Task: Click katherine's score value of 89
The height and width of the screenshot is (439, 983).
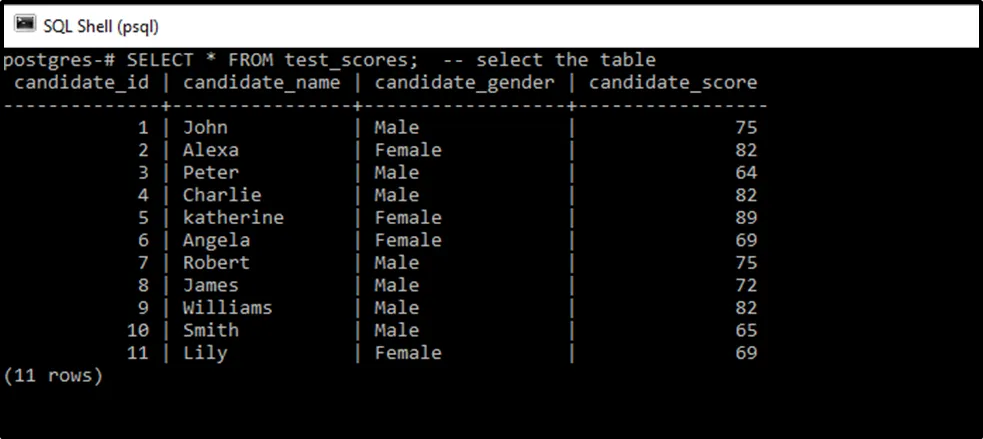Action: (x=745, y=218)
